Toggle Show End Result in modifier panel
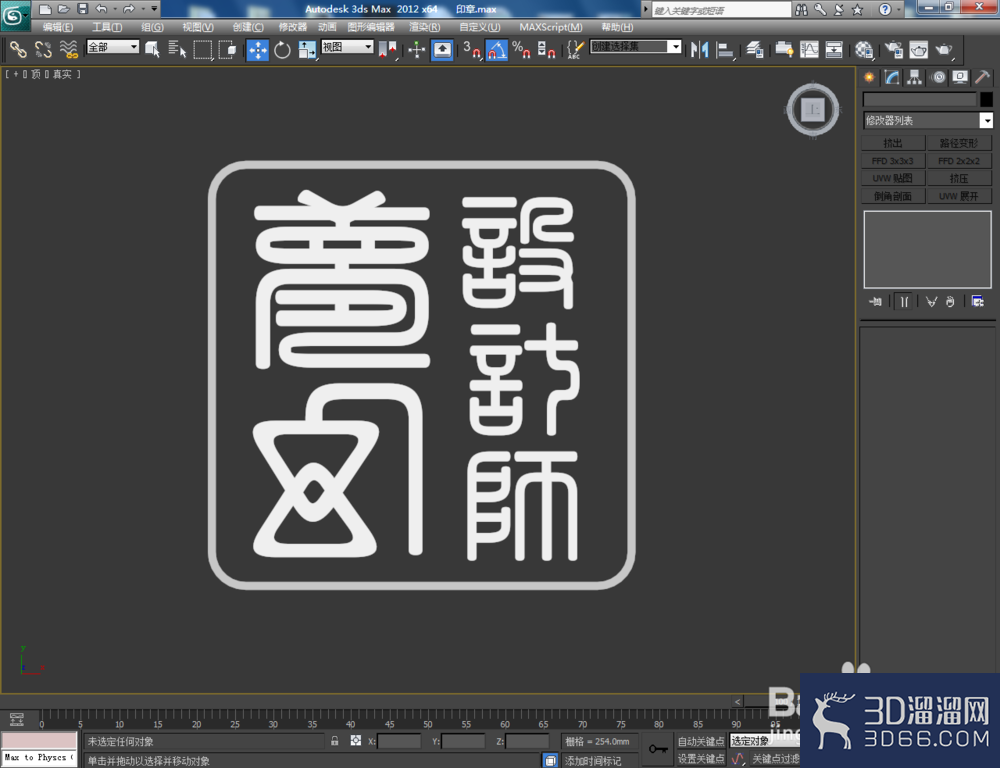The image size is (1000, 768). [x=904, y=301]
